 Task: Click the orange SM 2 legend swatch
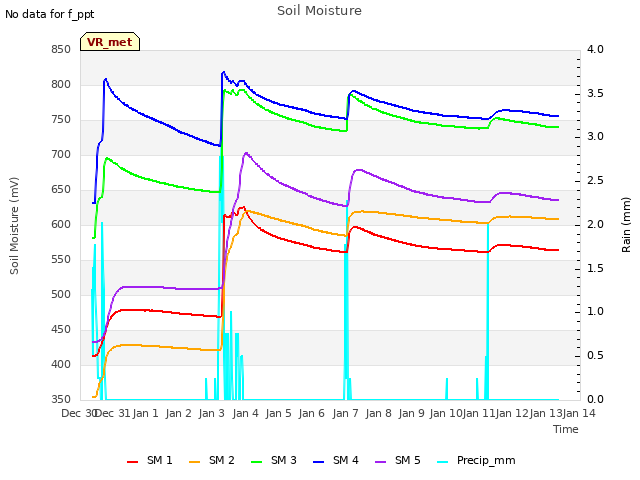point(195,462)
